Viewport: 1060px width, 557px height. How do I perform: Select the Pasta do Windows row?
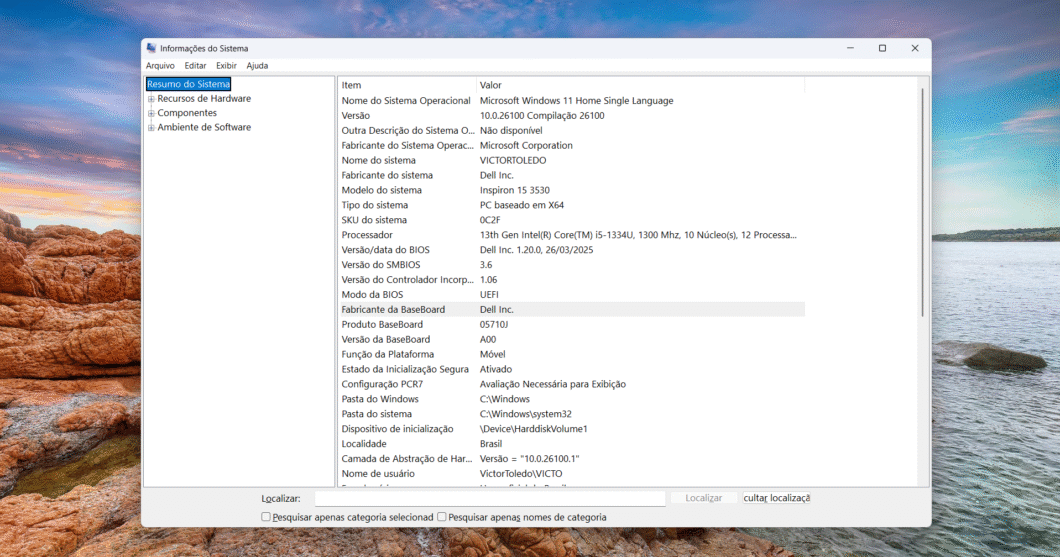tap(571, 399)
